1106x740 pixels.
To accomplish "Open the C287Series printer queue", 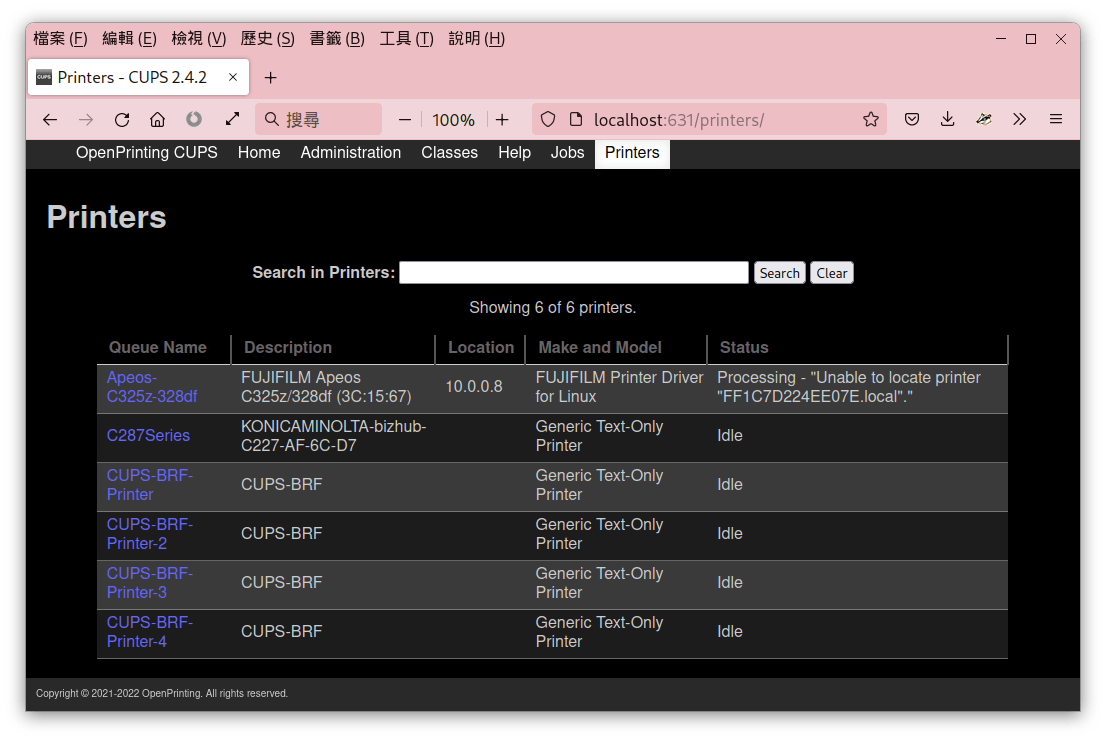I will [x=148, y=436].
